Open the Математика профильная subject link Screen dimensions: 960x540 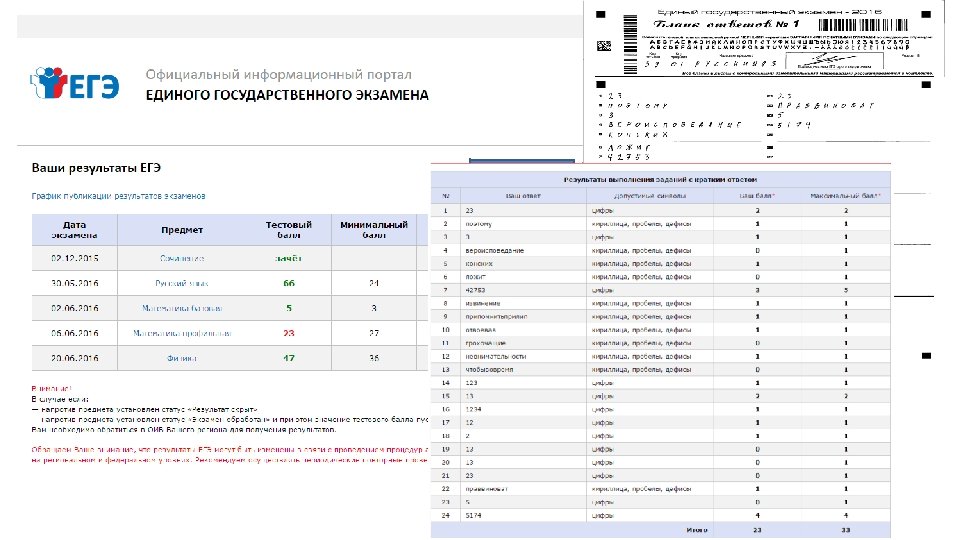pyautogui.click(x=182, y=334)
